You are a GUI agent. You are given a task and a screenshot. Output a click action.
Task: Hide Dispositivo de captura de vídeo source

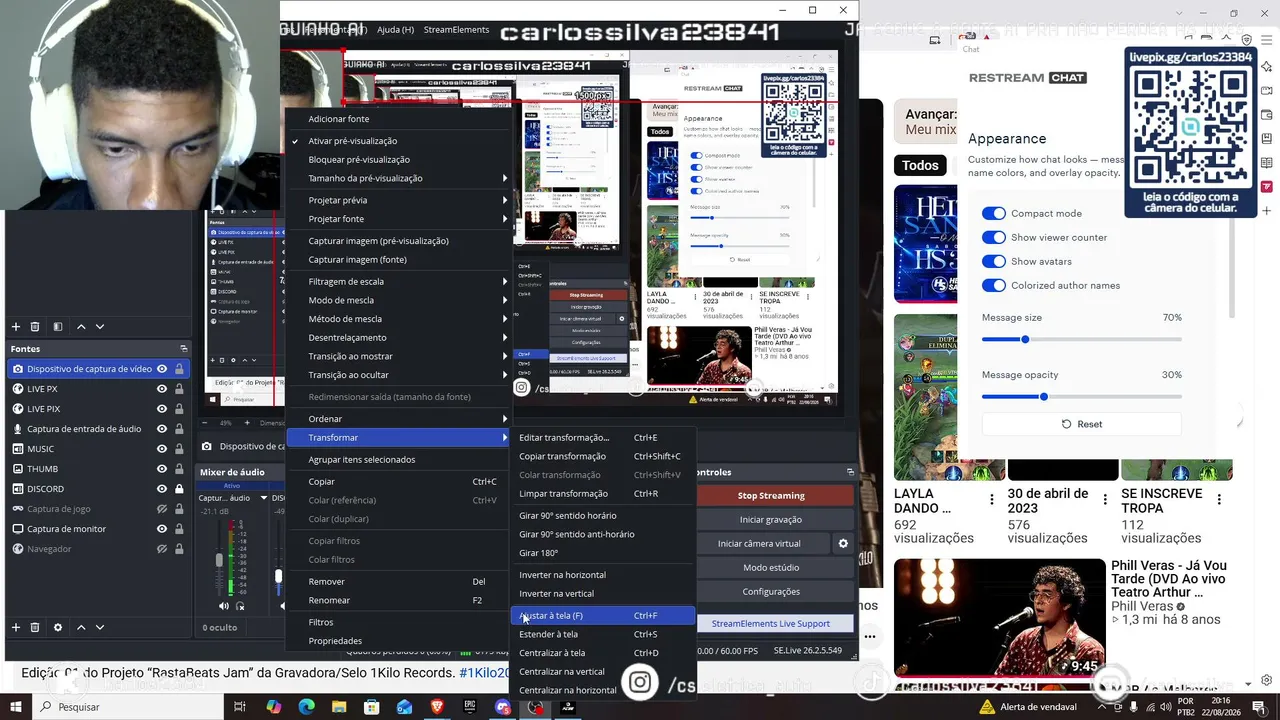click(x=162, y=369)
